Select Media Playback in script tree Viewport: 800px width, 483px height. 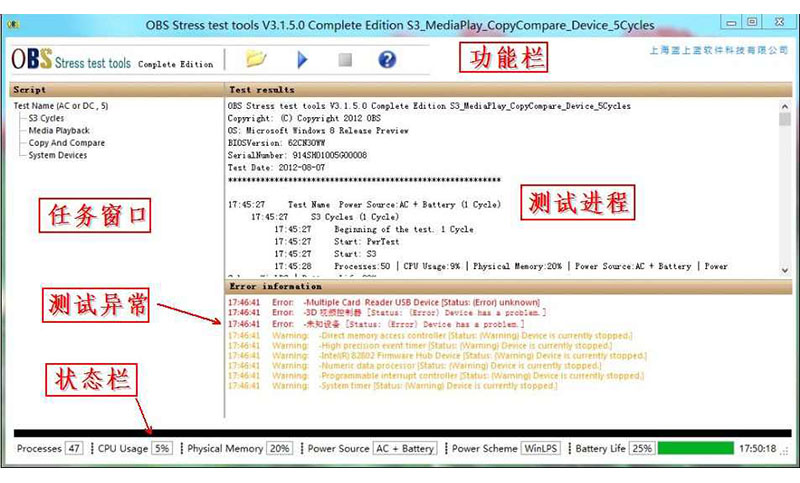pyautogui.click(x=59, y=130)
